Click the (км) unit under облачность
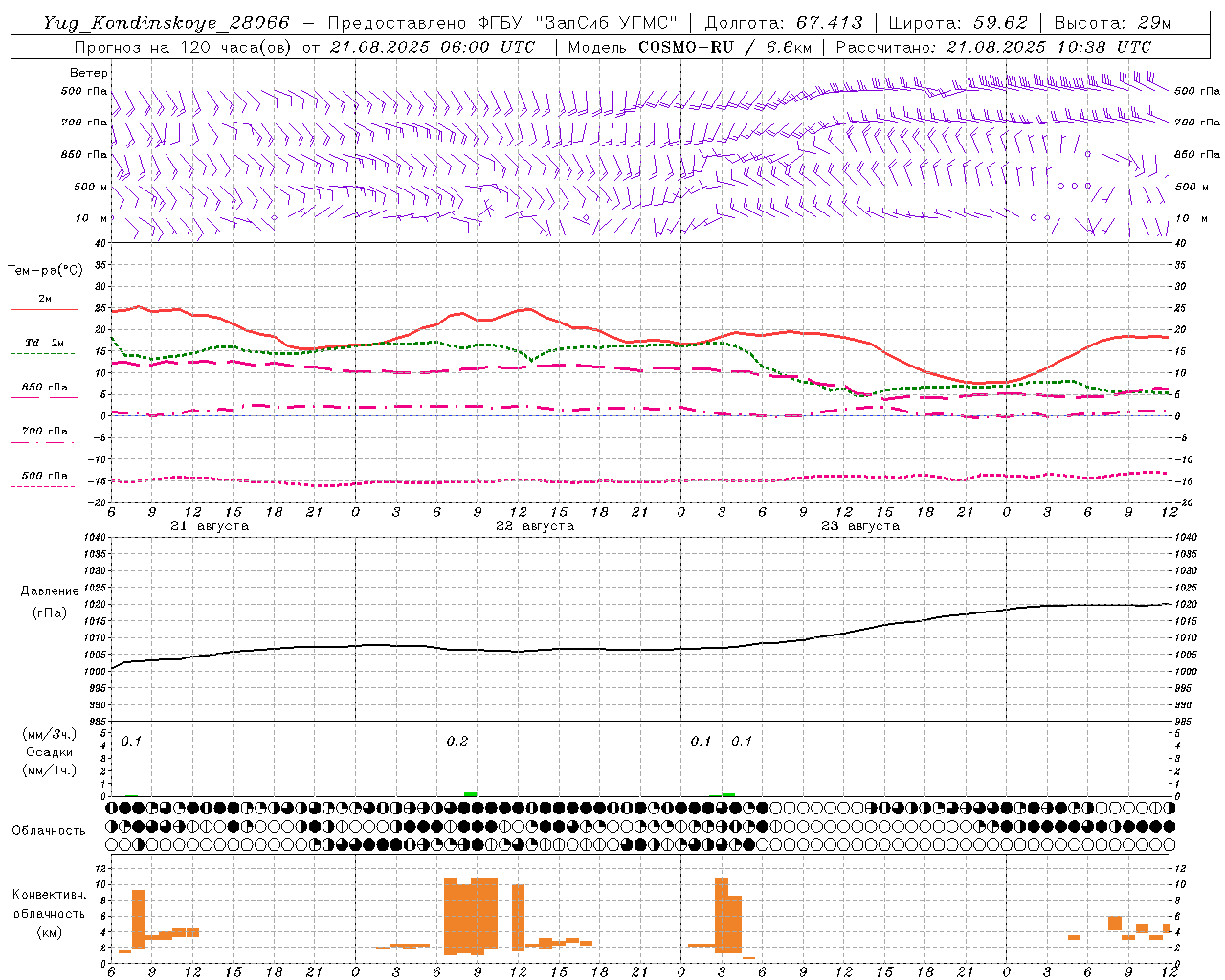This screenshot has height=980, width=1225. [x=50, y=932]
